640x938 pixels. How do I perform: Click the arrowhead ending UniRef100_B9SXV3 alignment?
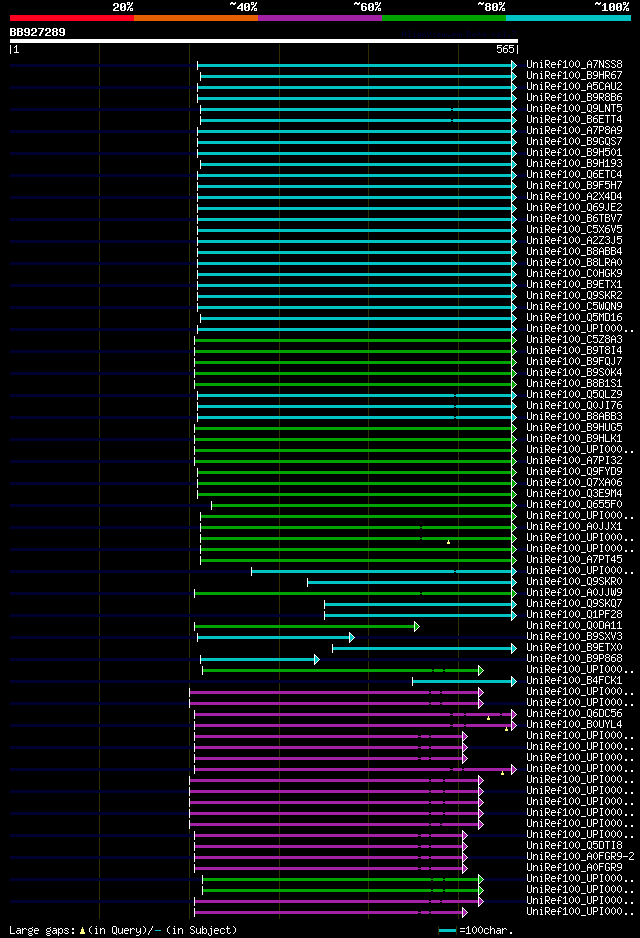352,638
